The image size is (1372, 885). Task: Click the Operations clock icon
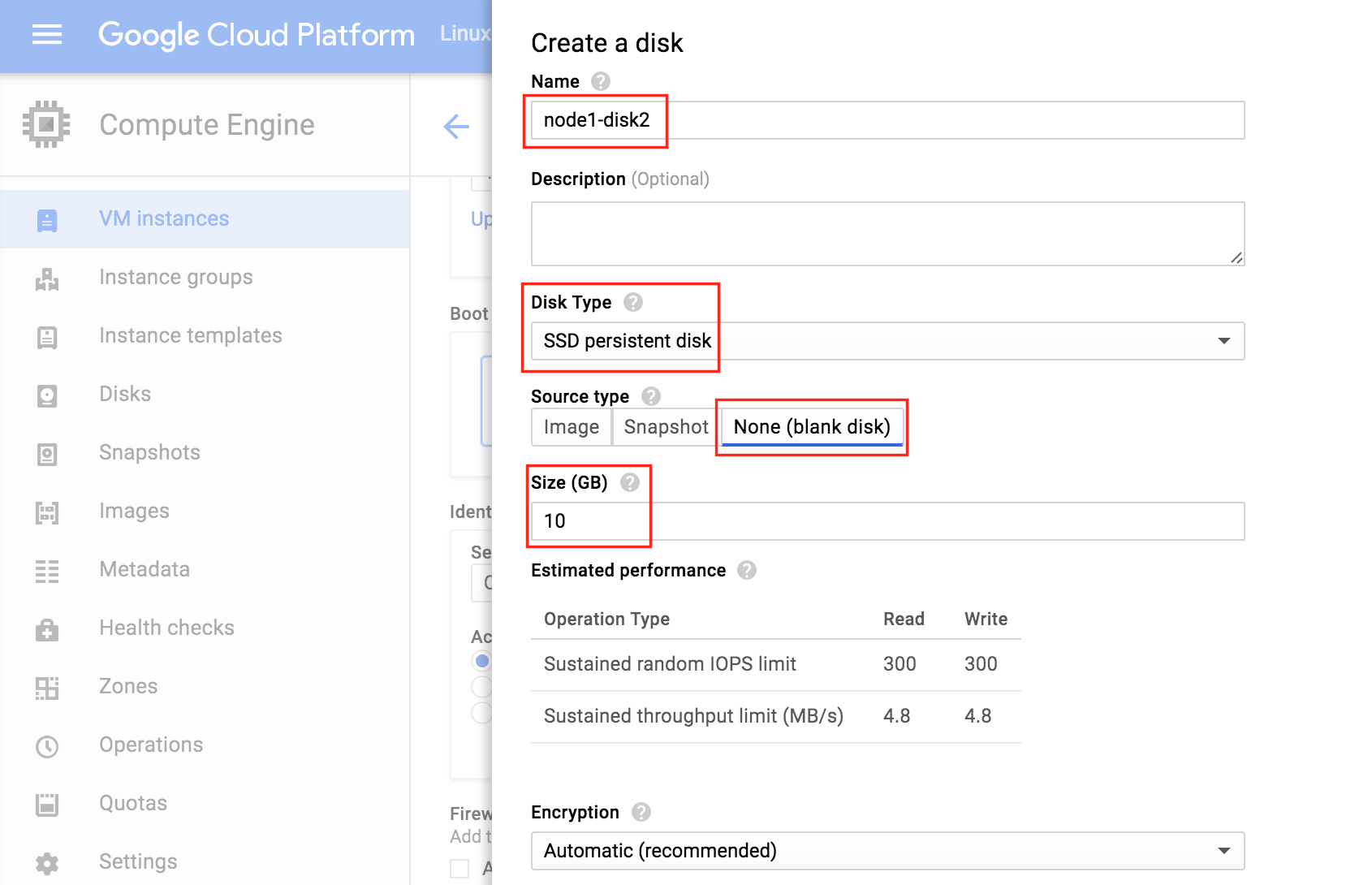(47, 746)
